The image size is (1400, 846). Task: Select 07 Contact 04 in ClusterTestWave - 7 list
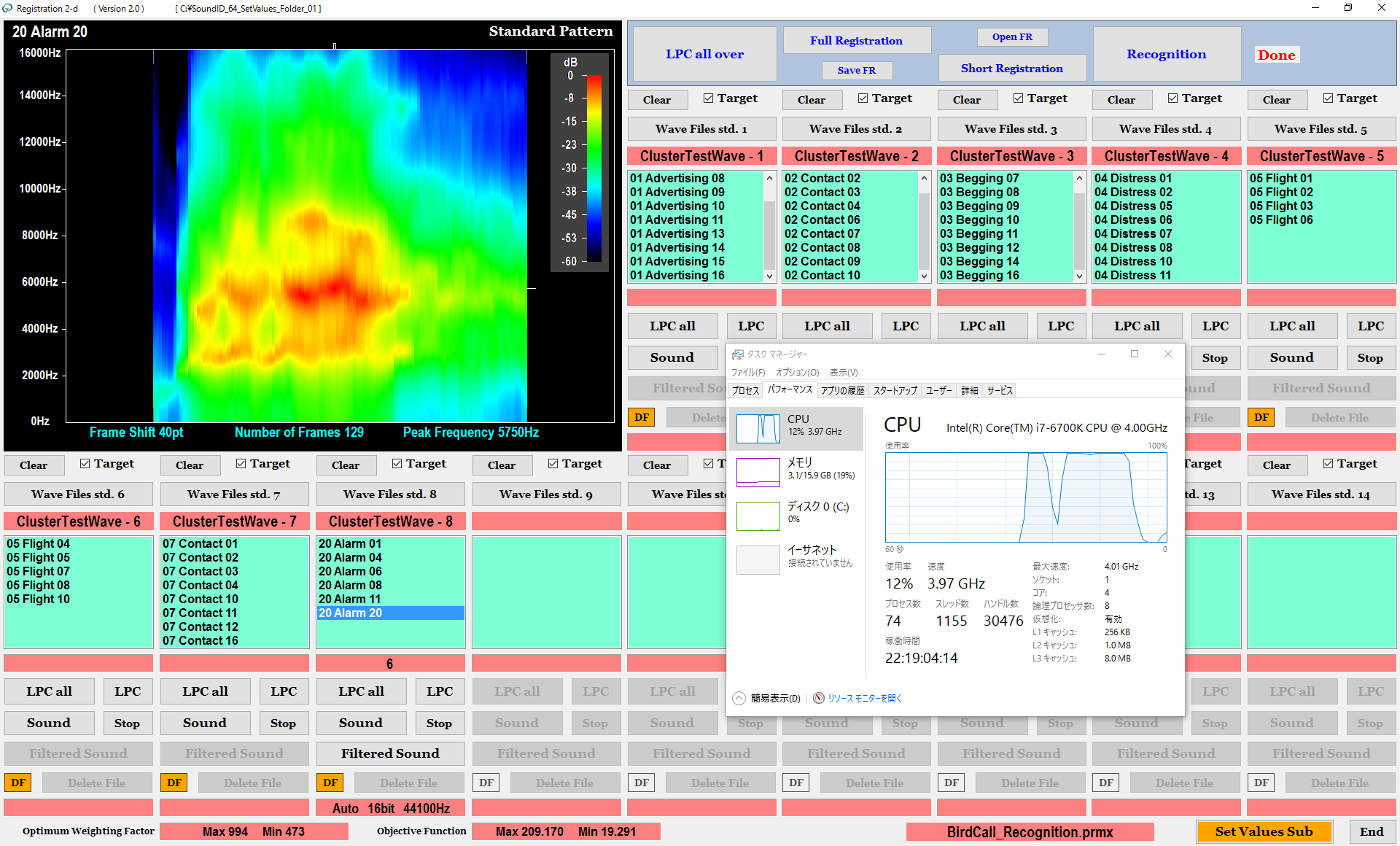pos(201,585)
